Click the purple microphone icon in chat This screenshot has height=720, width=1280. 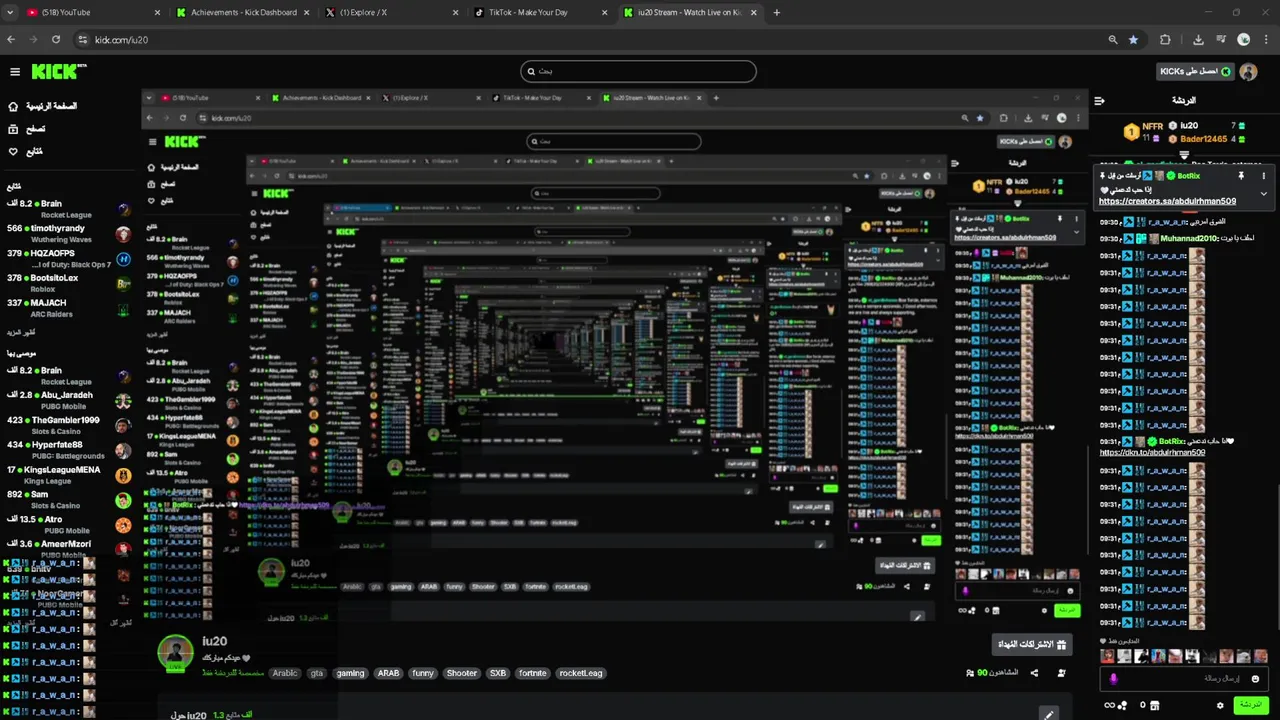point(1114,679)
